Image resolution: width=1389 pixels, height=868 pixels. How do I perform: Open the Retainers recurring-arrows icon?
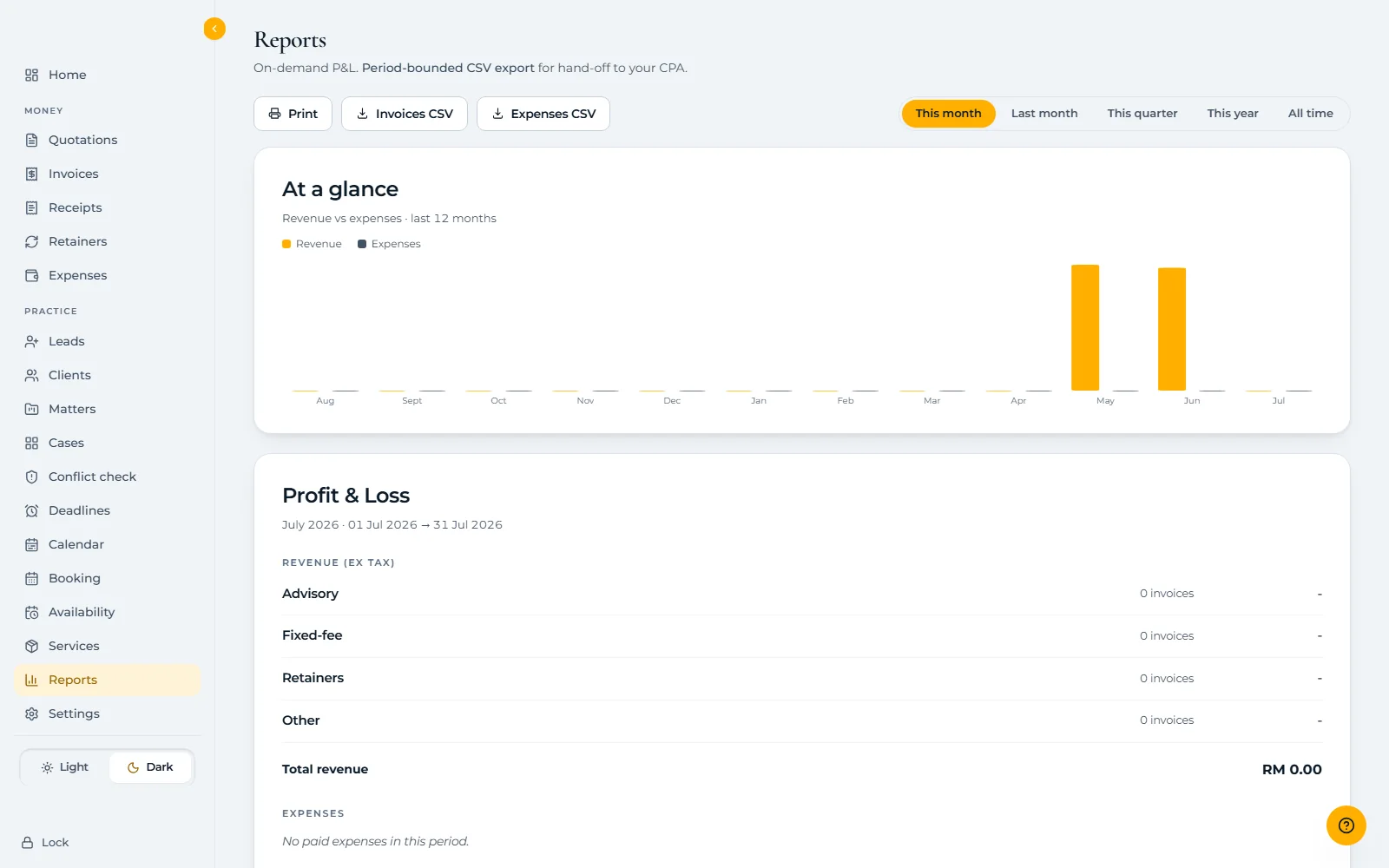[x=32, y=241]
